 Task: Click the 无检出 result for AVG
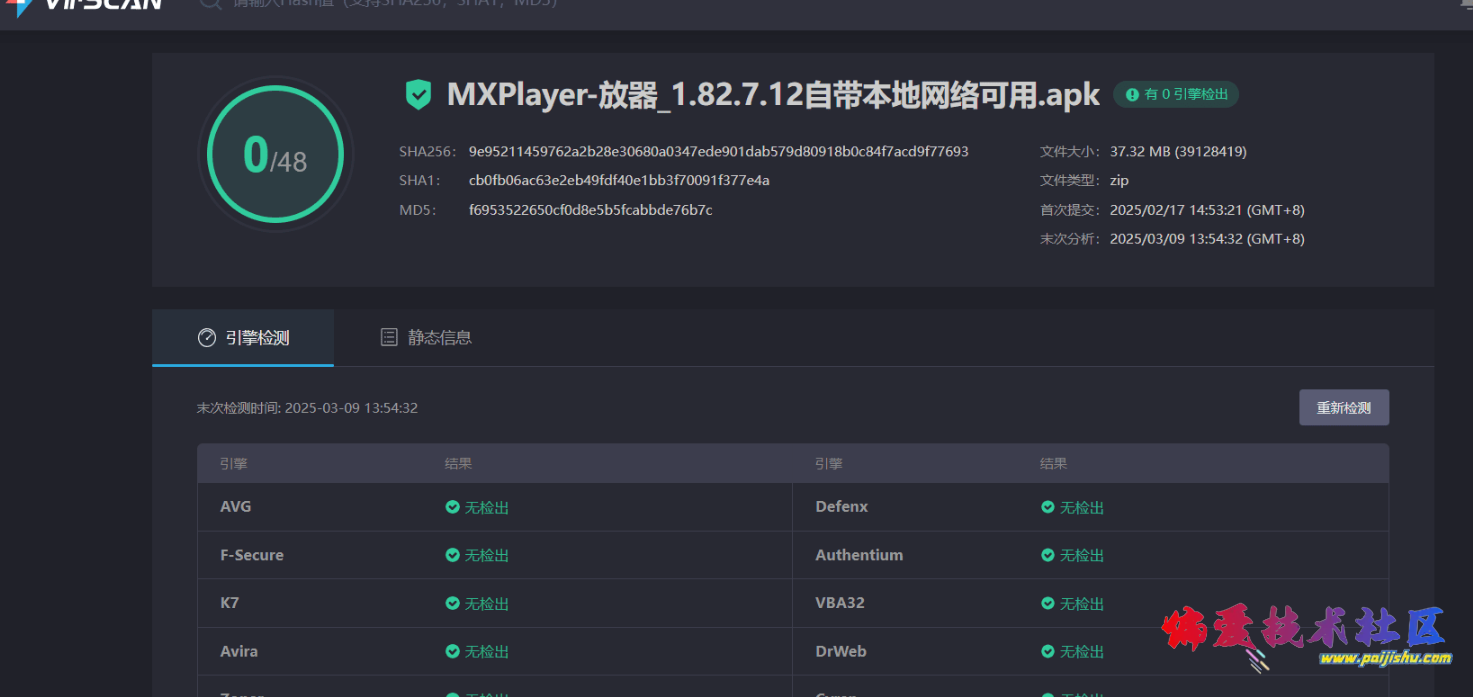coord(487,507)
